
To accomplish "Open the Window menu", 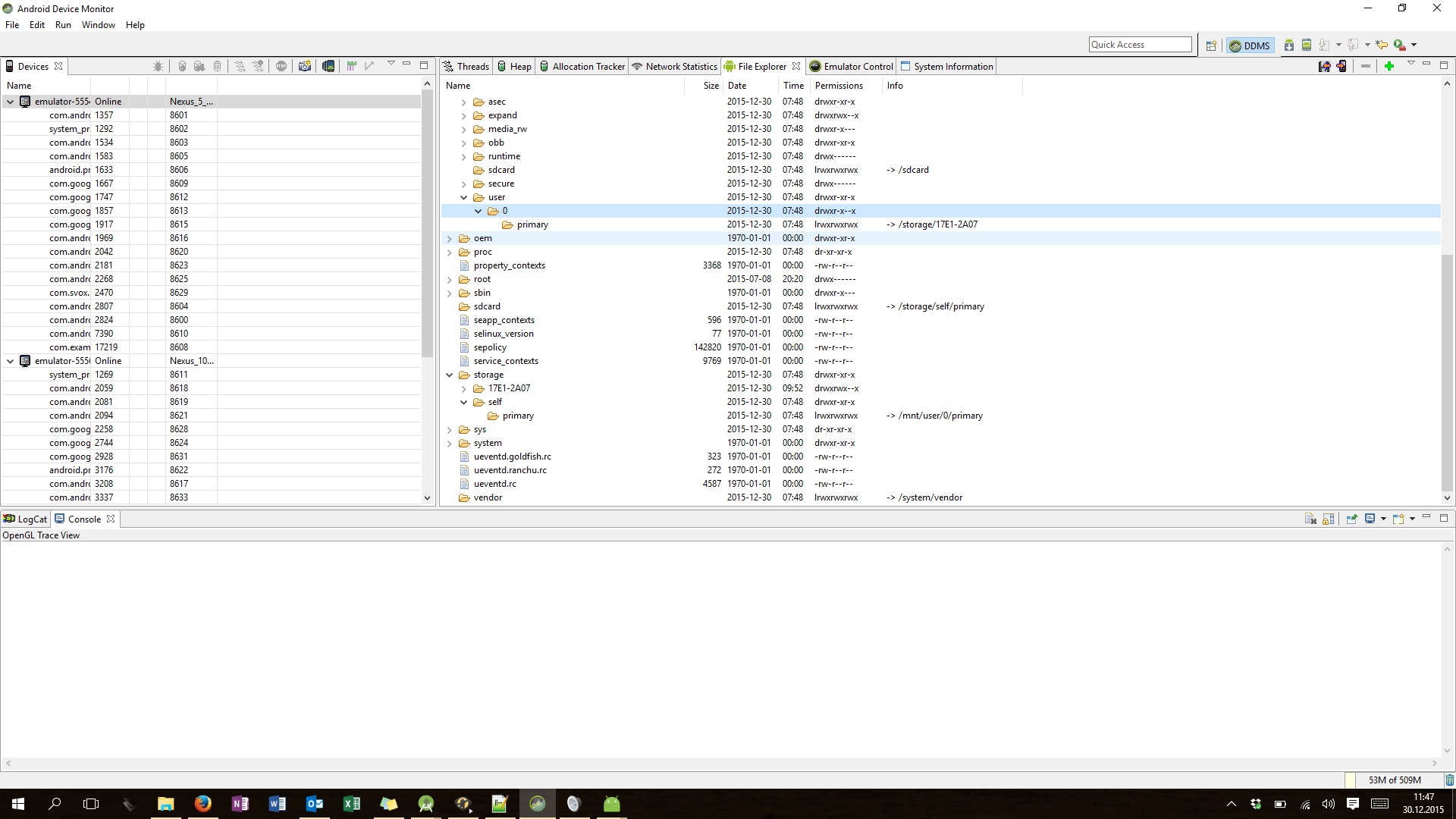I will 98,25.
